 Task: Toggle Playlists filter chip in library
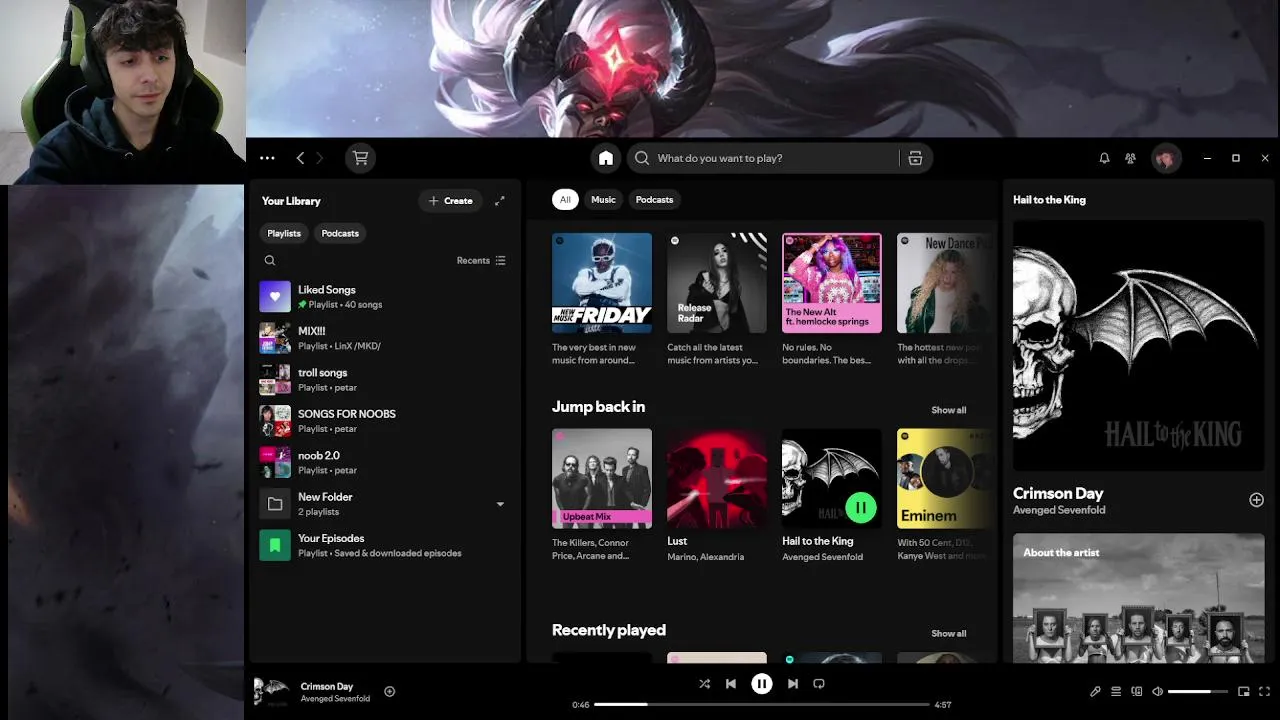pyautogui.click(x=284, y=233)
